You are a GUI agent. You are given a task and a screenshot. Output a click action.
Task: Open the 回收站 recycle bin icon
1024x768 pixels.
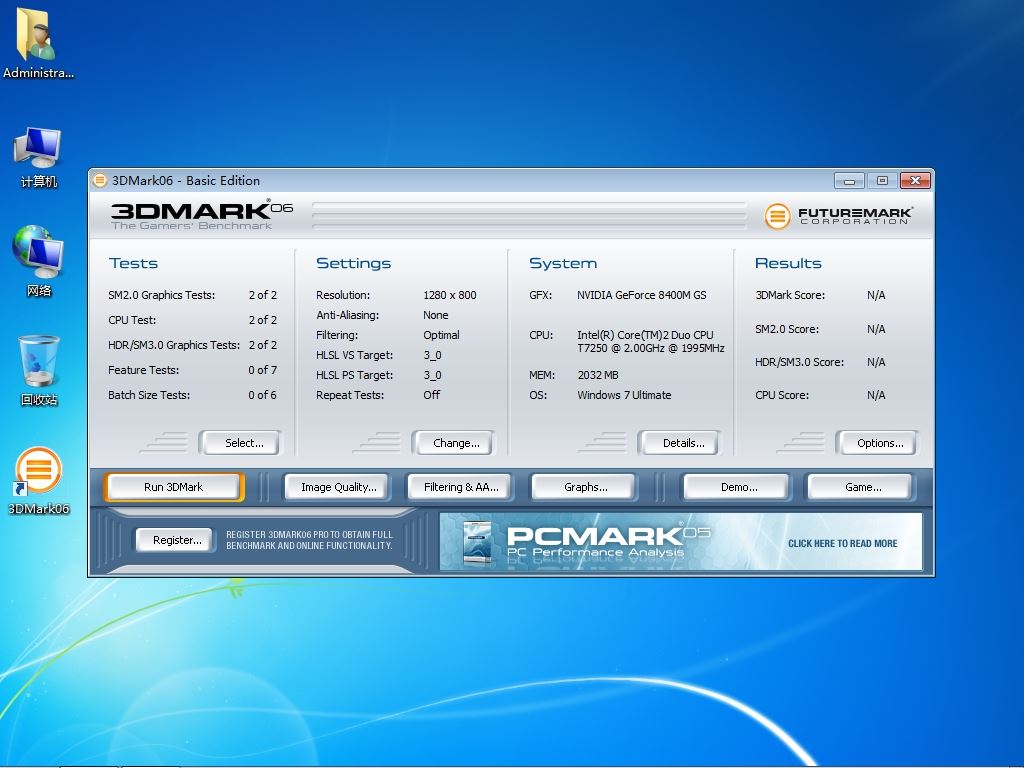coord(39,370)
